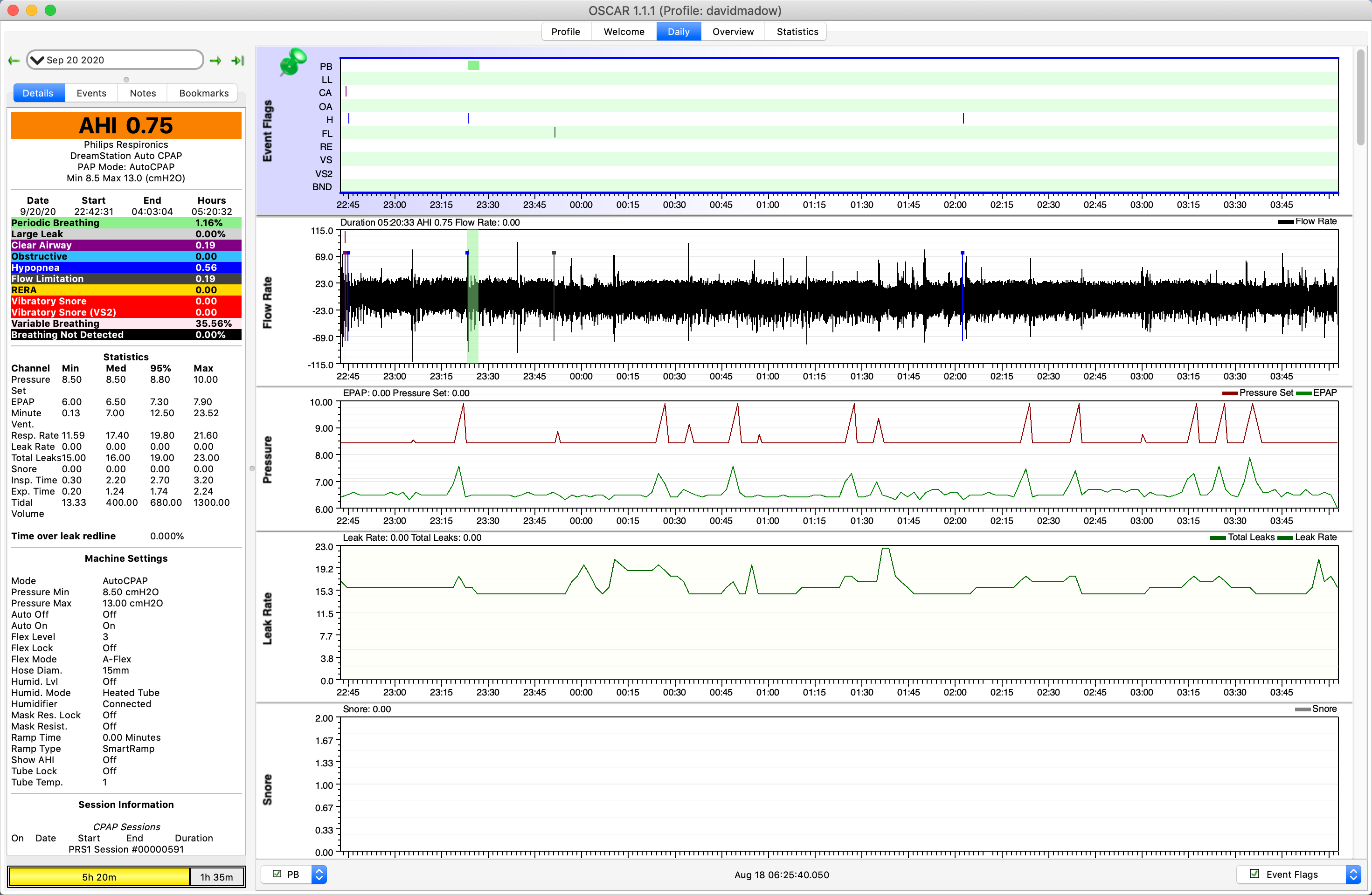Click the Pressure Max 13.00 cmH2O setting
Image resolution: width=1372 pixels, height=895 pixels.
click(x=87, y=603)
